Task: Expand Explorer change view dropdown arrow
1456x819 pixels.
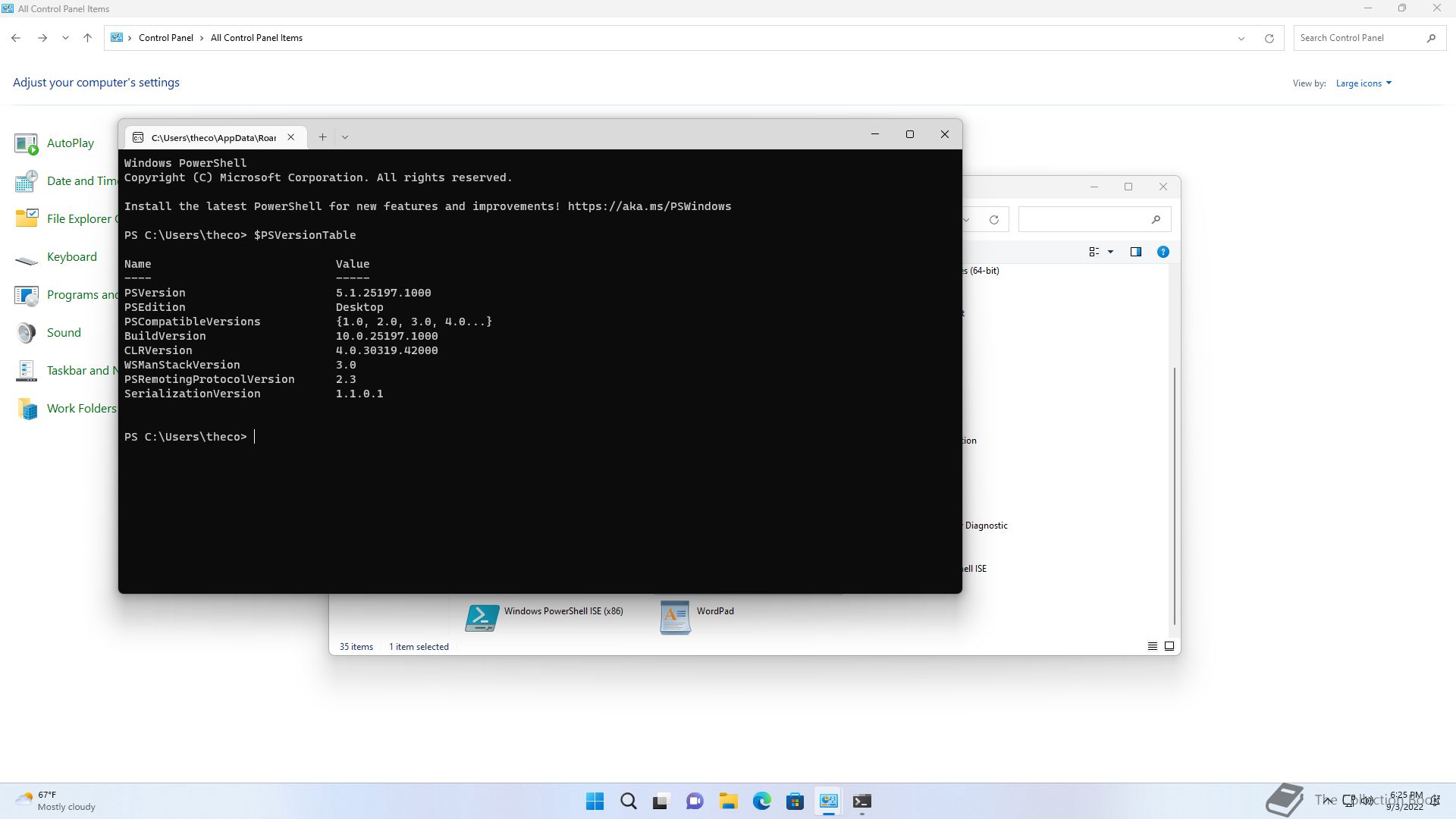Action: [x=1110, y=252]
